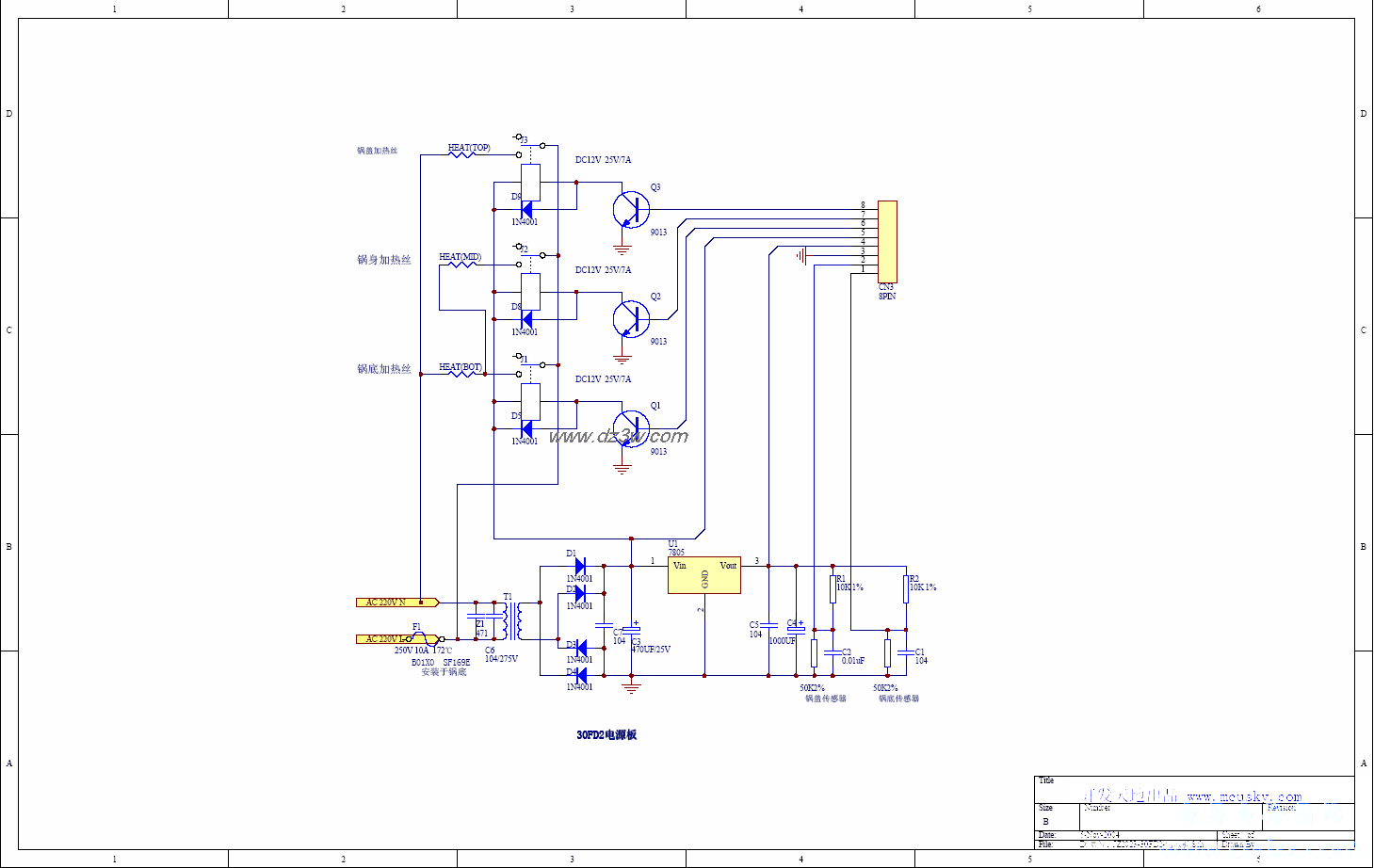Click the R1 10K resistor
Screen dimensions: 1374x868
[832, 589]
